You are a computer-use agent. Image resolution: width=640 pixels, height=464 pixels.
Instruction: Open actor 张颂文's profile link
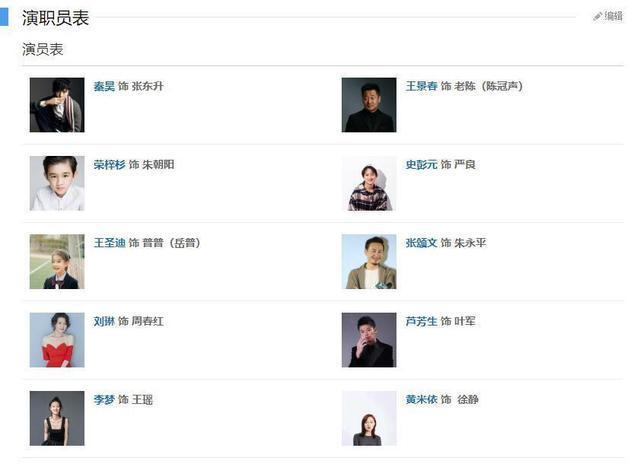(421, 243)
